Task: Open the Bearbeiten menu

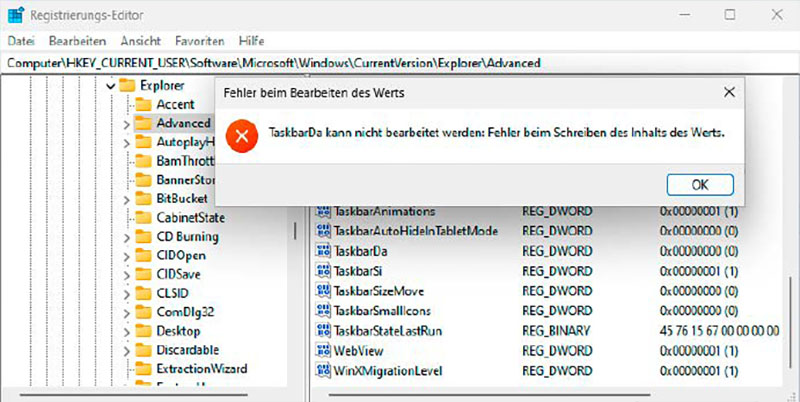Action: (x=78, y=41)
